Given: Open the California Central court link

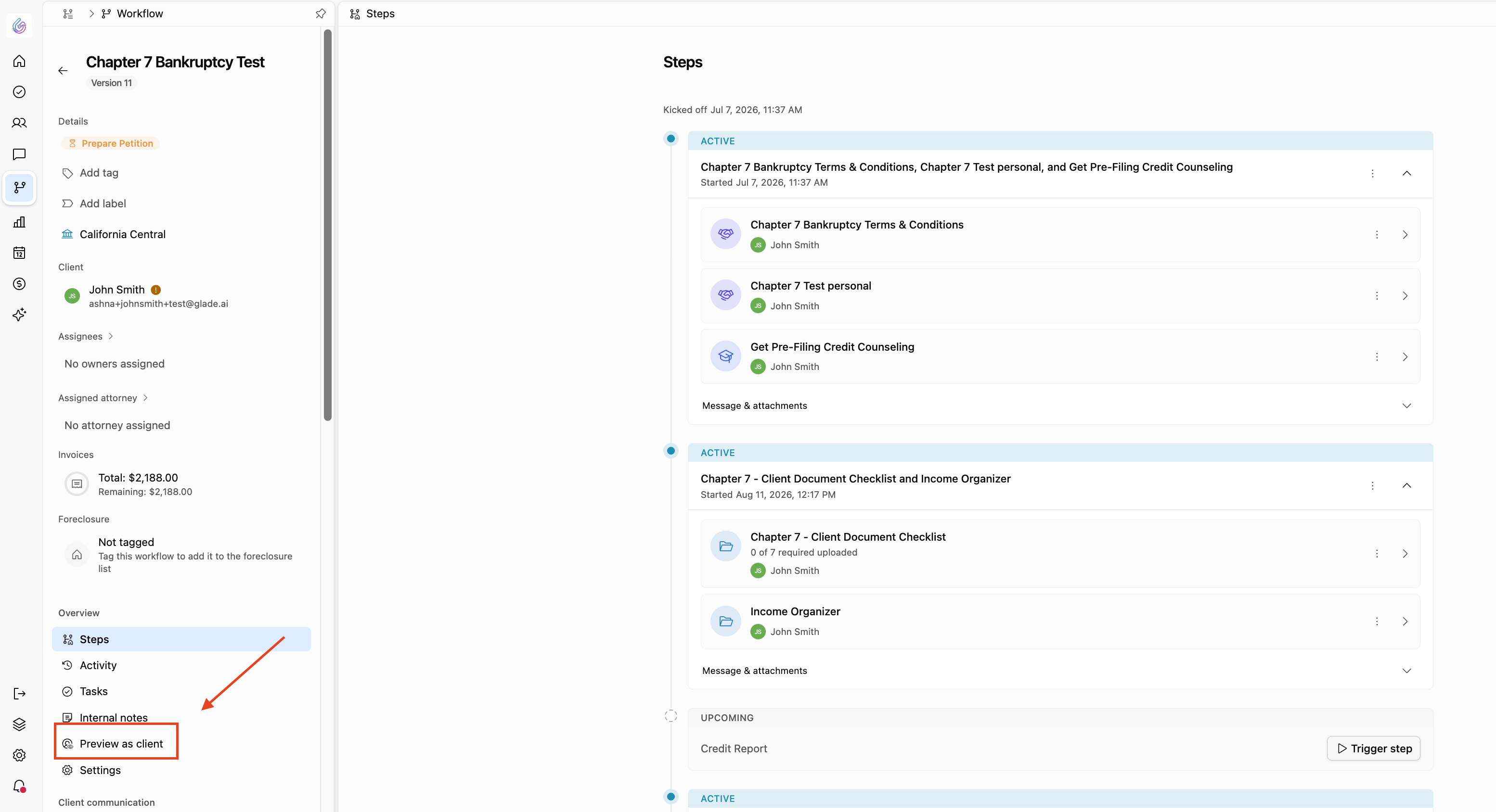Looking at the screenshot, I should point(114,234).
